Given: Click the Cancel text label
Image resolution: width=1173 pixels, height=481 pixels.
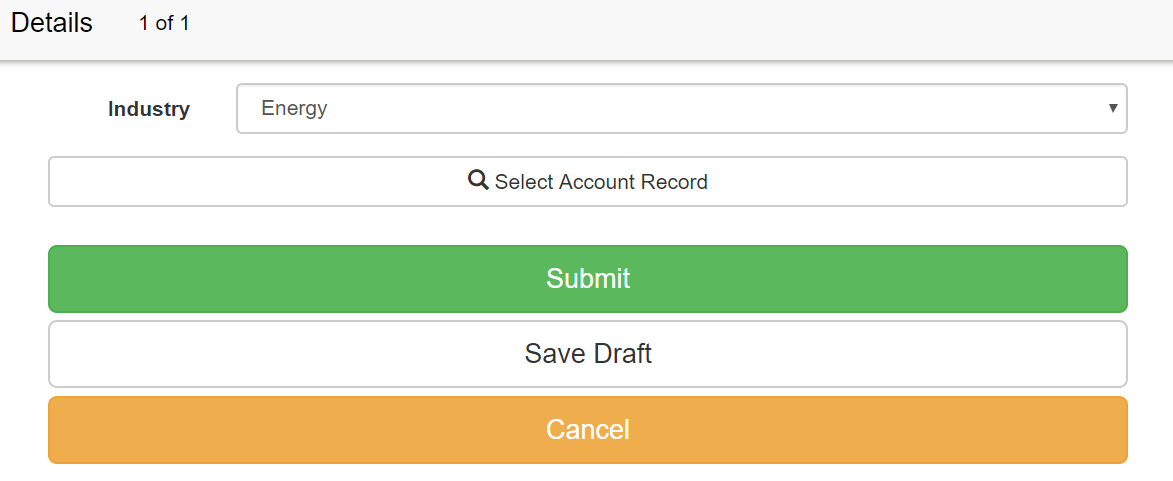Looking at the screenshot, I should 588,429.
